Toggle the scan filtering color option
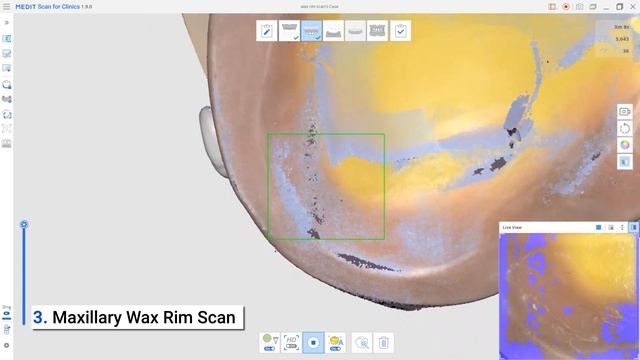 (x=269, y=342)
